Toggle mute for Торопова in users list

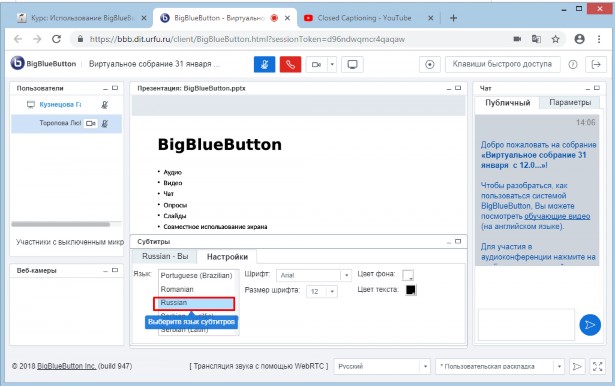pos(104,124)
